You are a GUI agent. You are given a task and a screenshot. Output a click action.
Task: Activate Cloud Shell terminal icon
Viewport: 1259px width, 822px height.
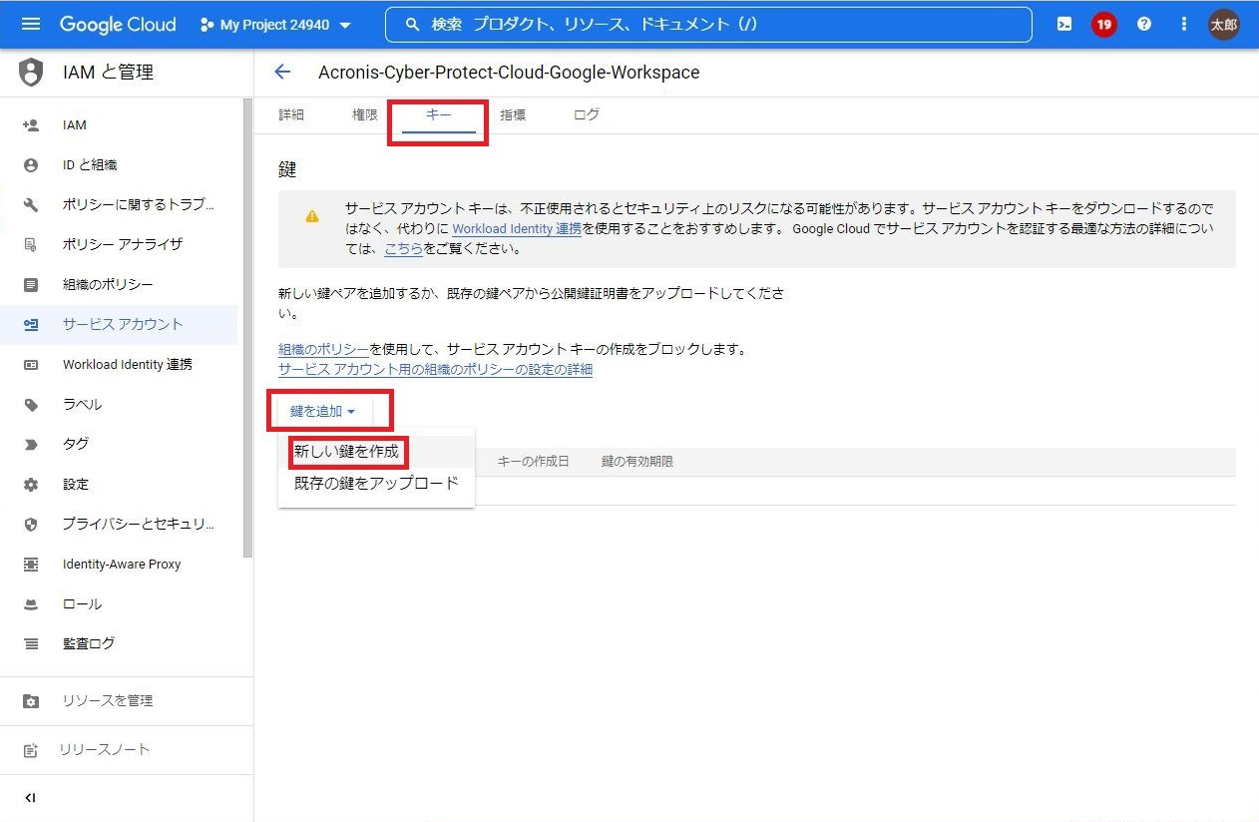click(1064, 24)
